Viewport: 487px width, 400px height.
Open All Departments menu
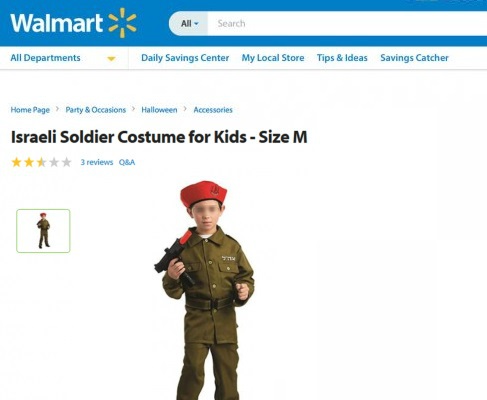(45, 58)
